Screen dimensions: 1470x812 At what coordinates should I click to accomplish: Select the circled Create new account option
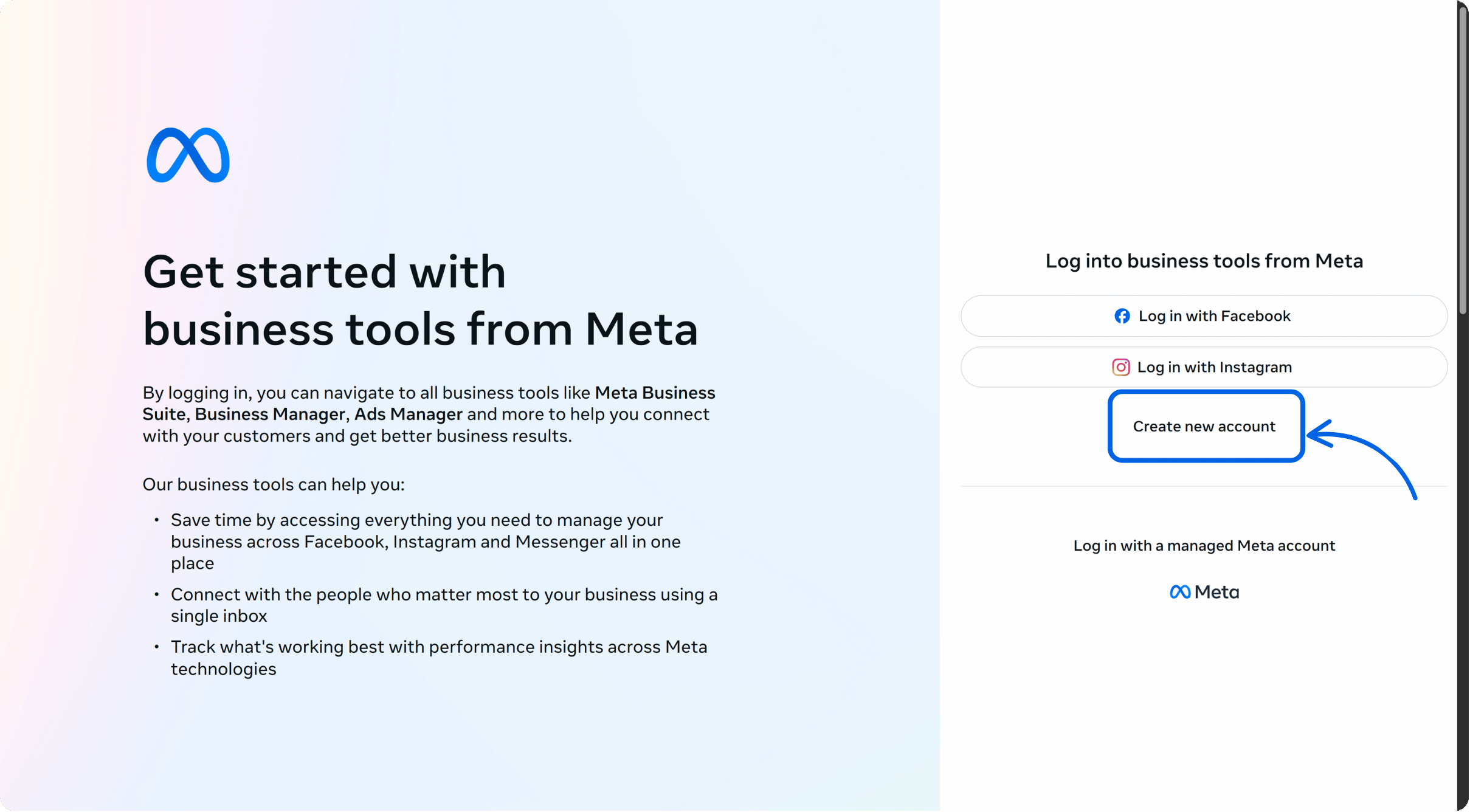[1204, 426]
